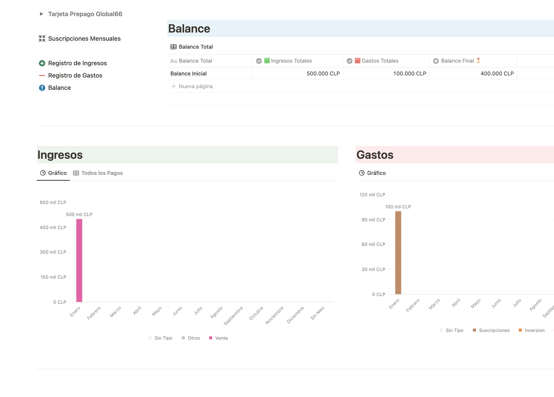Click the plus icon beside Nueva página

[173, 87]
